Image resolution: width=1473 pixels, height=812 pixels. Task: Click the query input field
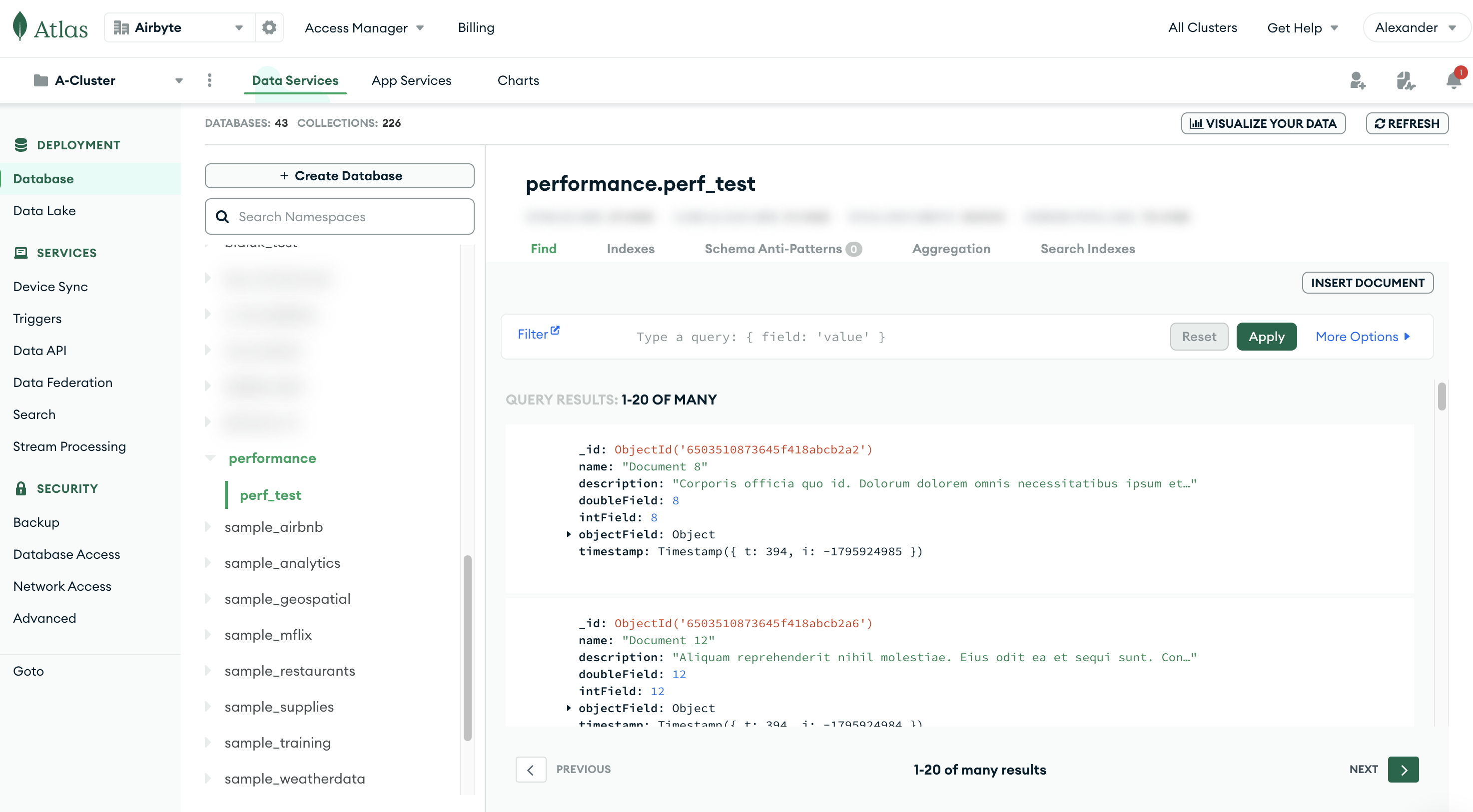tap(760, 337)
